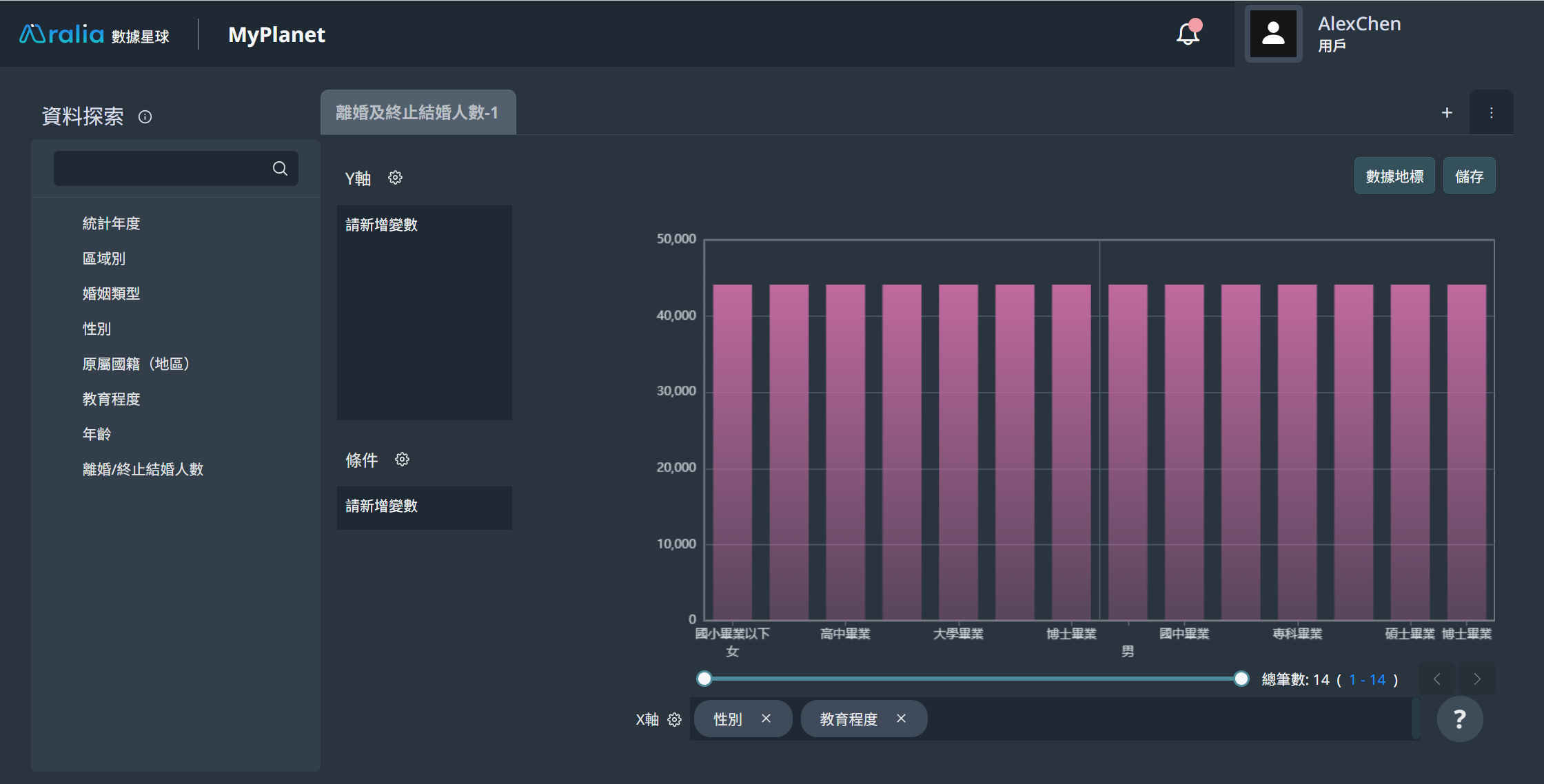Image resolution: width=1544 pixels, height=784 pixels.
Task: Open Y軸 settings gear
Action: click(x=395, y=178)
